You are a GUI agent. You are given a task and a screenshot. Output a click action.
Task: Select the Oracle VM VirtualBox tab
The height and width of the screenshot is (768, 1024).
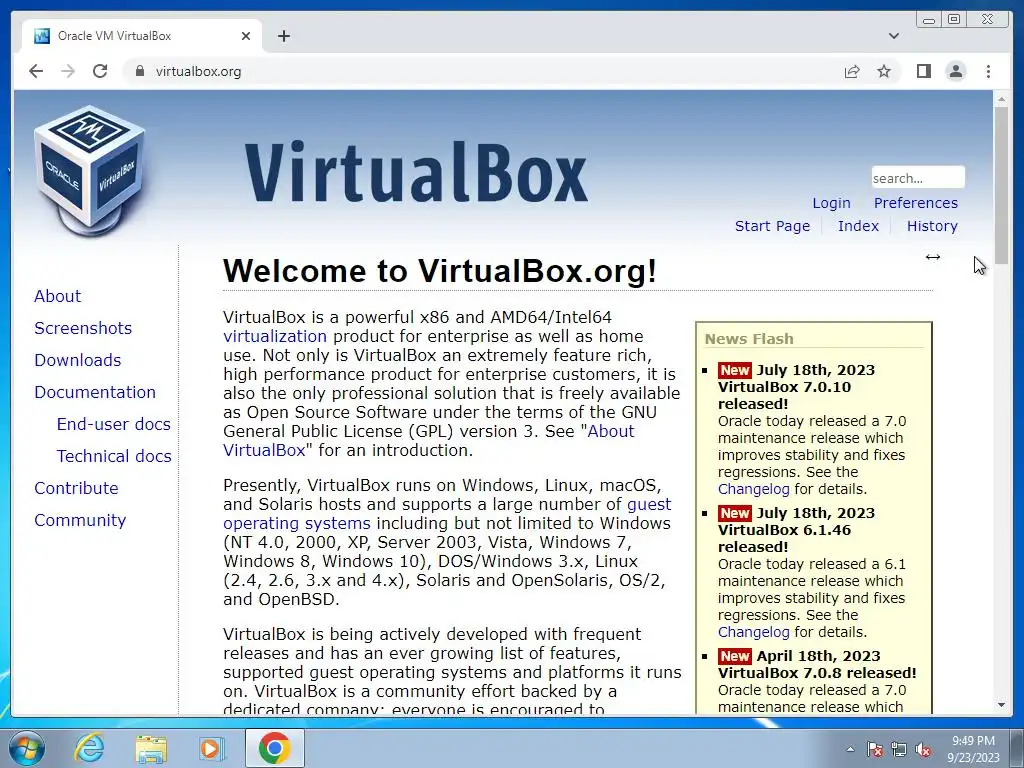tap(142, 36)
